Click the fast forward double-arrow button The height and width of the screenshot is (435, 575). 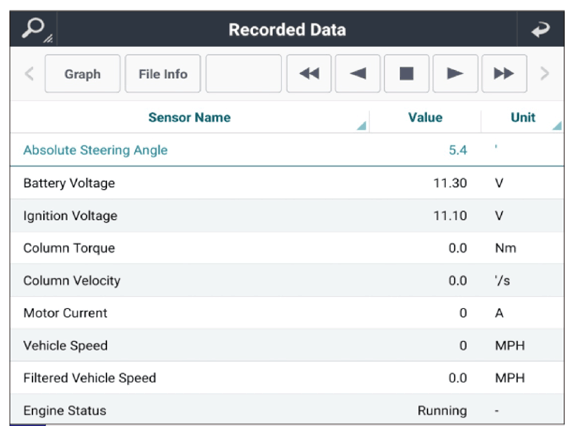504,73
